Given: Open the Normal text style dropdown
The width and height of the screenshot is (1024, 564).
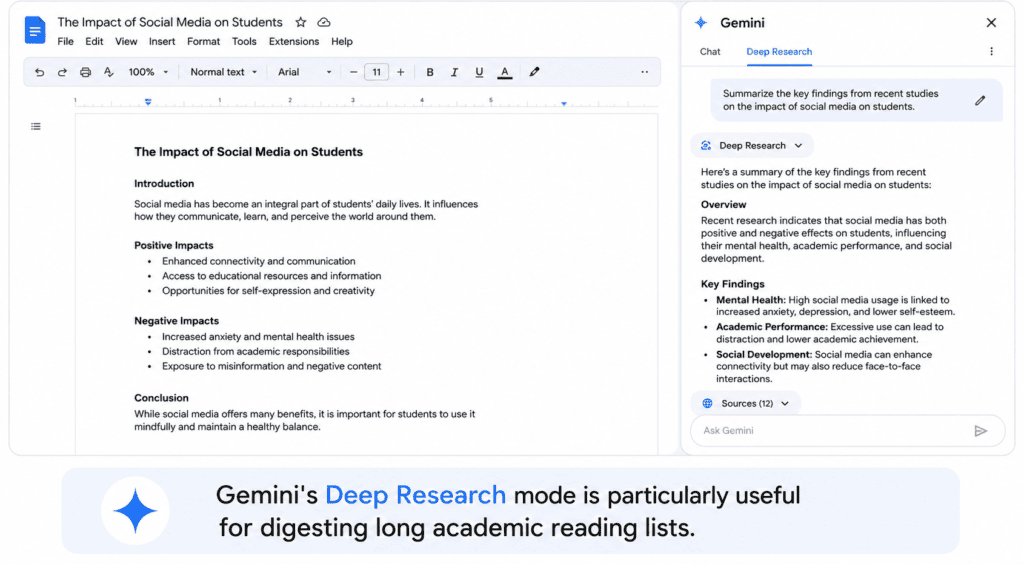Looking at the screenshot, I should tap(223, 72).
